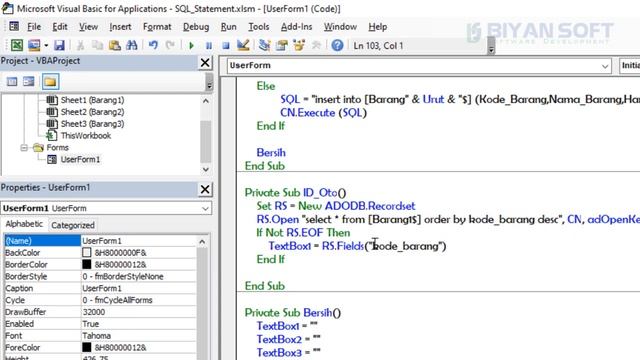Click the Insert UserForm toolbar icon
640x360 pixels.
pos(34,45)
